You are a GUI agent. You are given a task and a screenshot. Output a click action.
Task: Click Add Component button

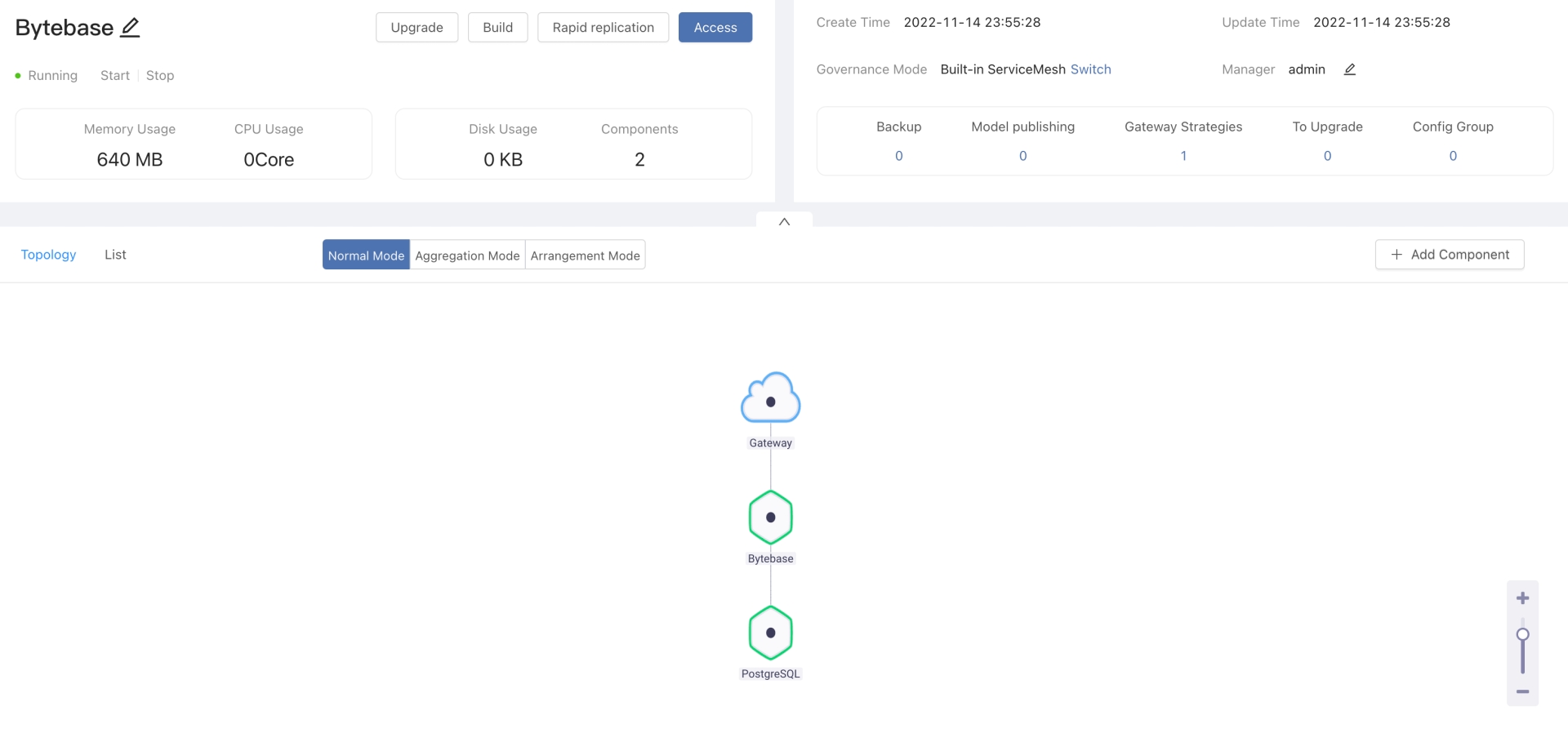1450,255
